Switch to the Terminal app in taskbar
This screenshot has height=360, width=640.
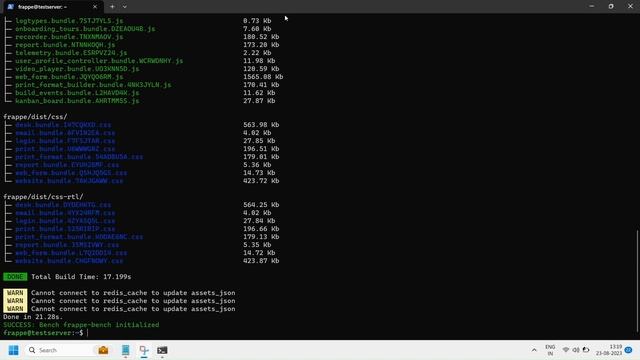(x=162, y=350)
